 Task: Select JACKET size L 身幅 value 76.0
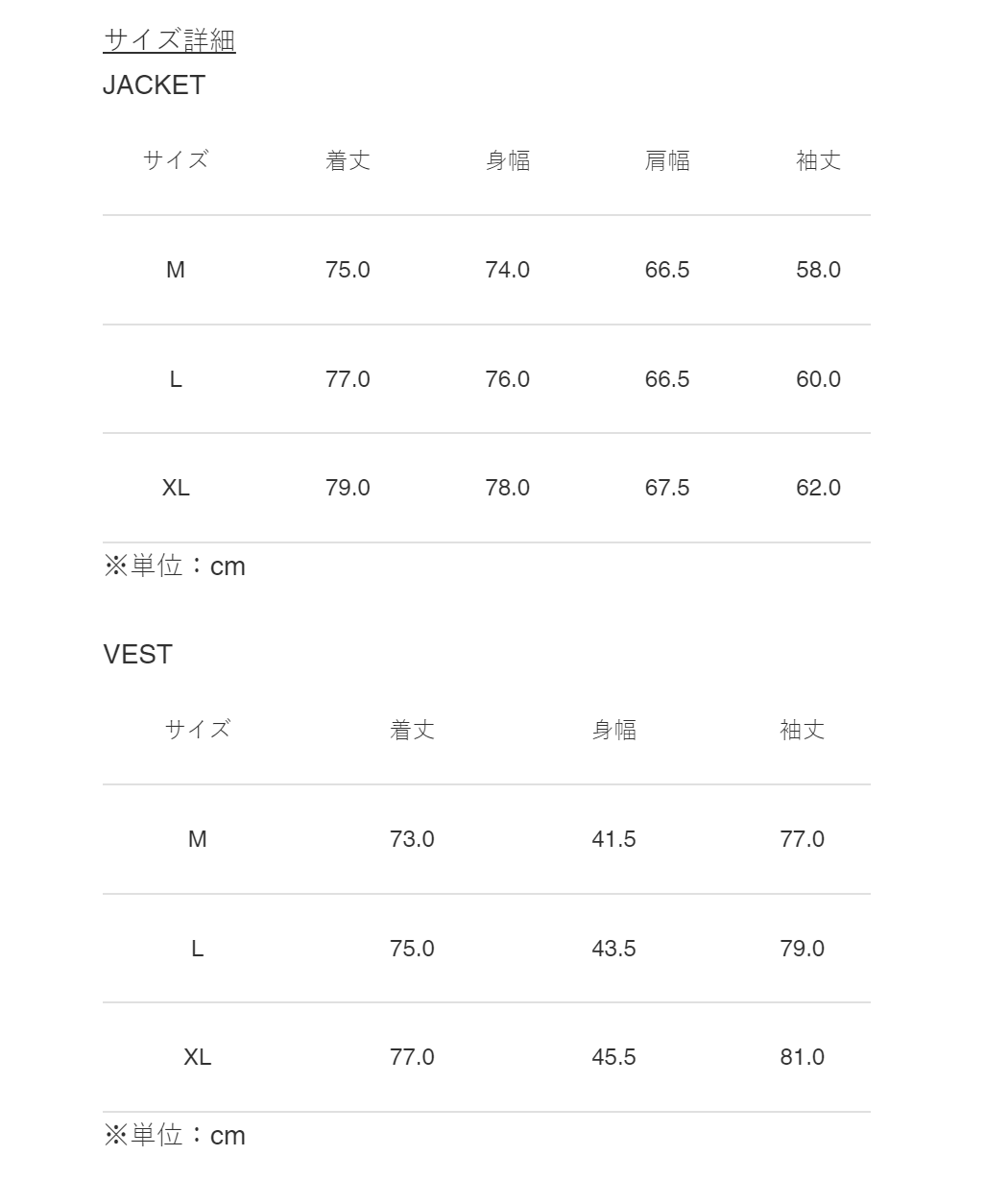[x=508, y=379]
